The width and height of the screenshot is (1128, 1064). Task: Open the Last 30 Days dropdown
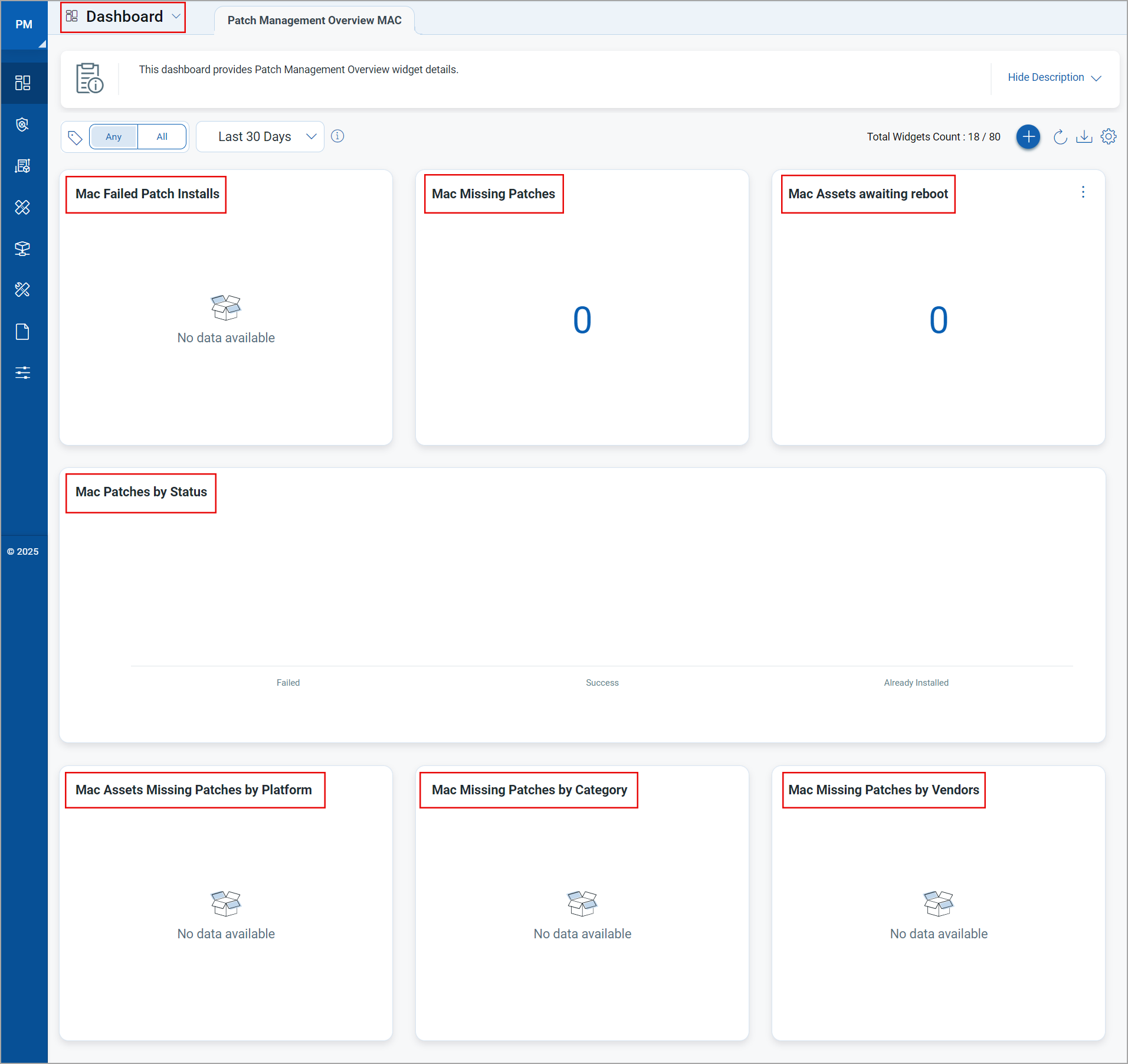click(x=260, y=137)
